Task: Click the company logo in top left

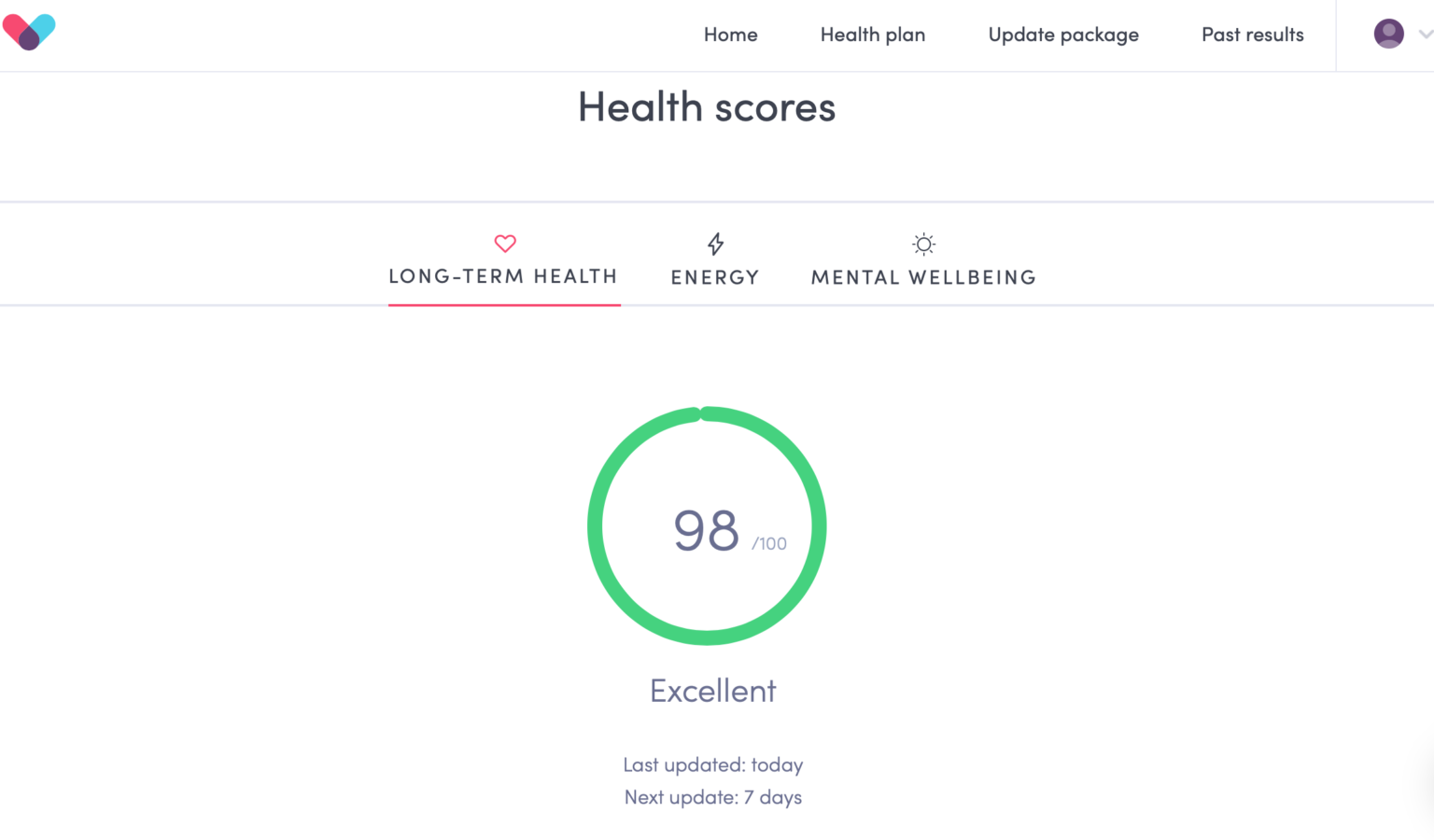Action: point(29,31)
